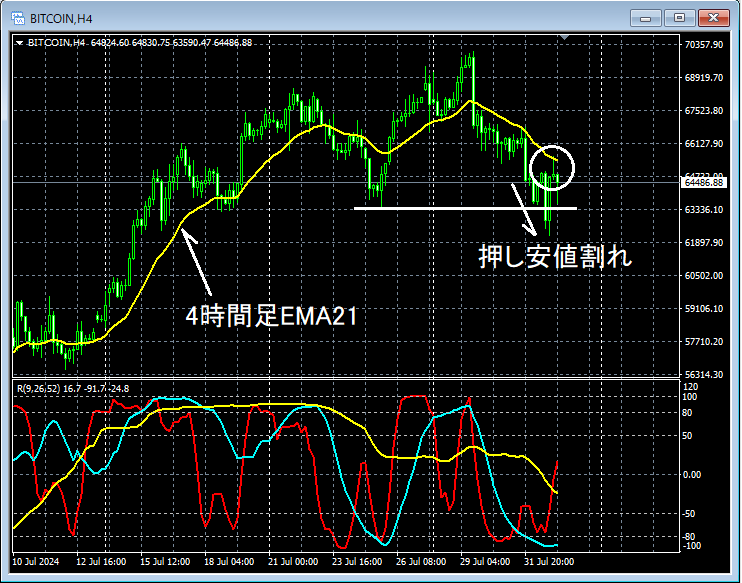
Task: Click the 23 Jul 16:00 time label
Action: [x=357, y=562]
